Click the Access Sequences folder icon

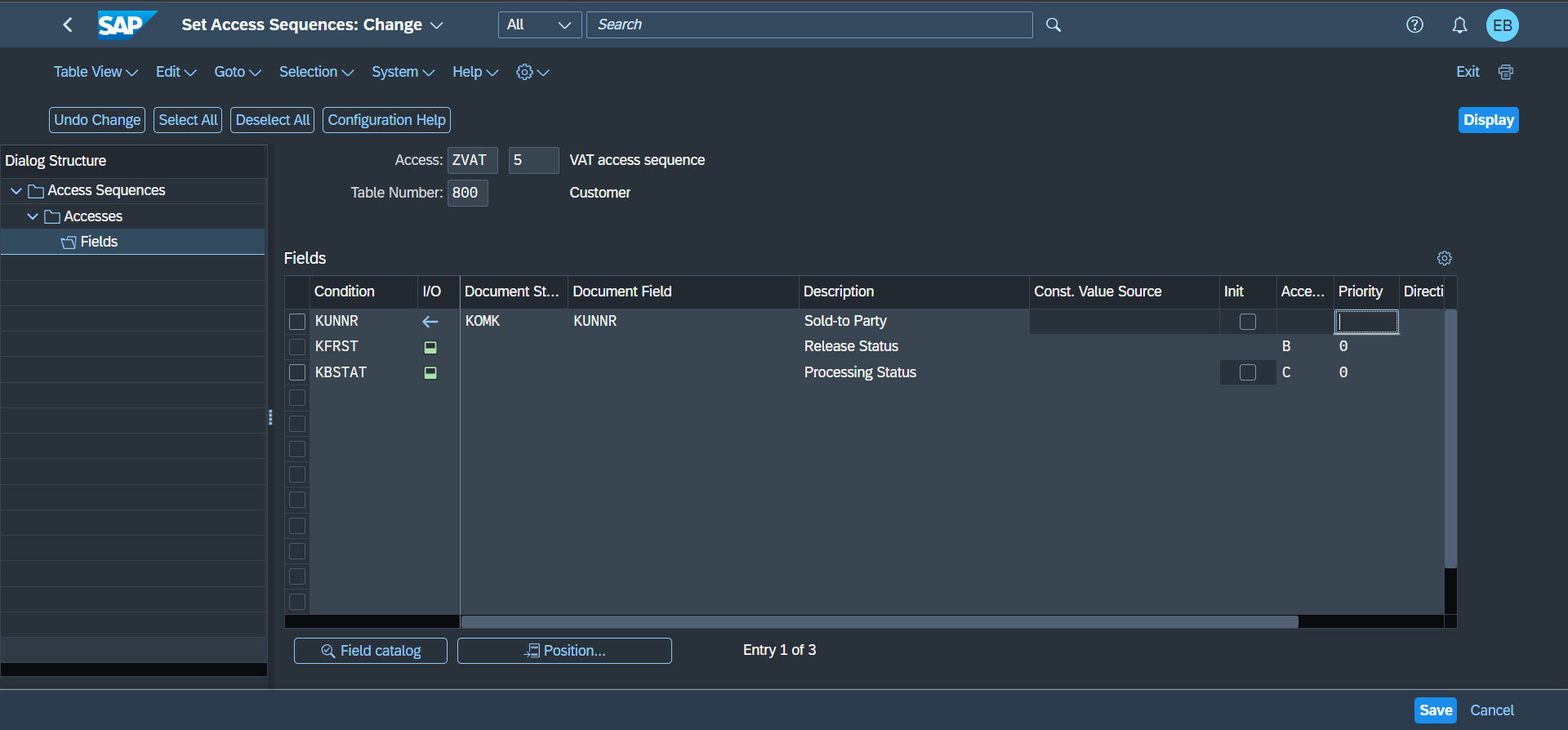[36, 191]
